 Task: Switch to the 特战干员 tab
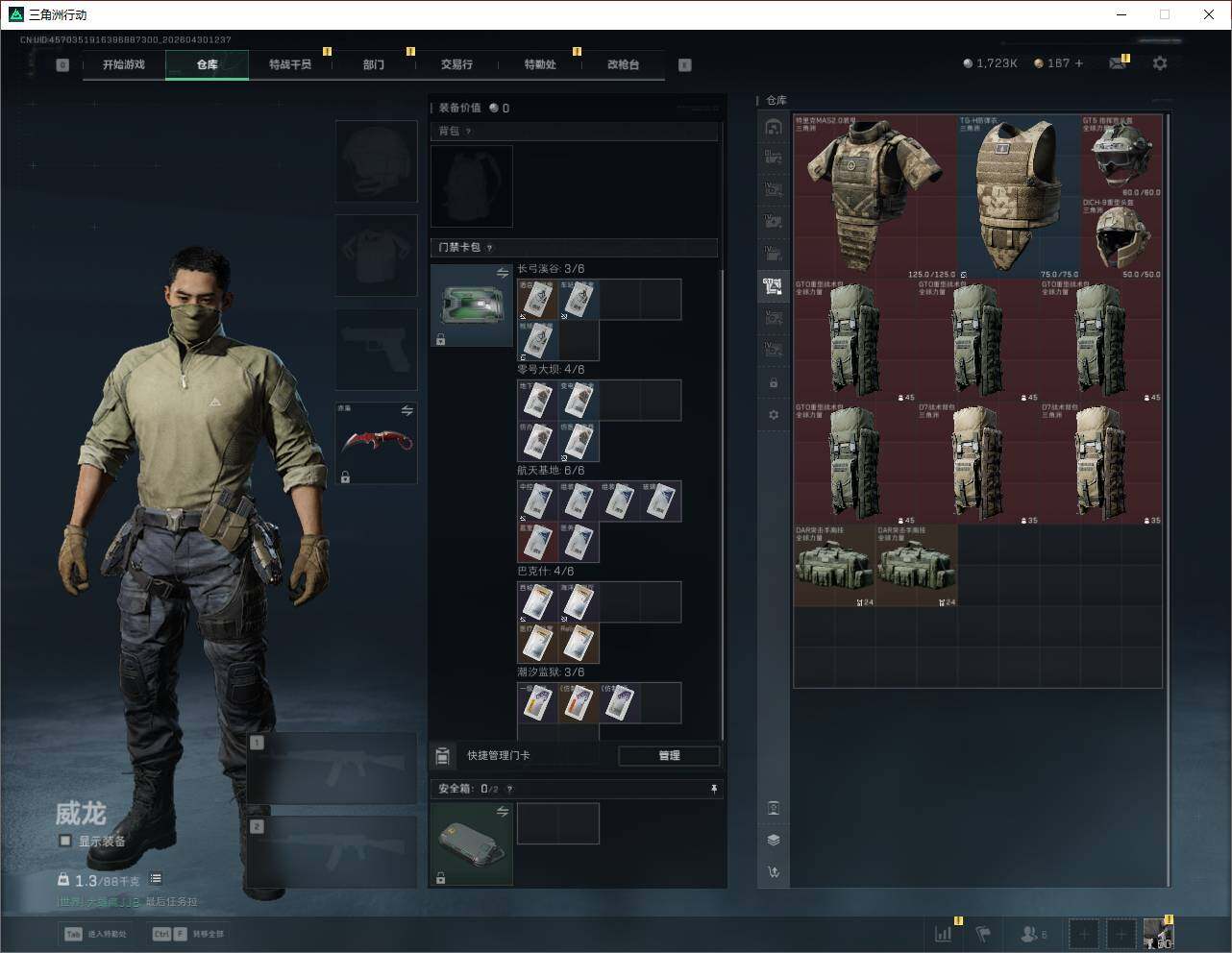pyautogui.click(x=290, y=64)
